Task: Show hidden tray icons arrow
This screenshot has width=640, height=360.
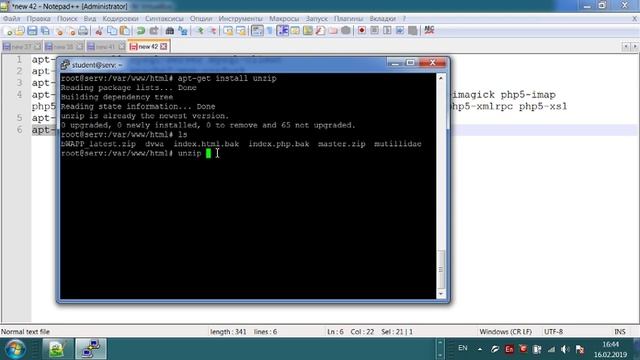Action: 480,349
